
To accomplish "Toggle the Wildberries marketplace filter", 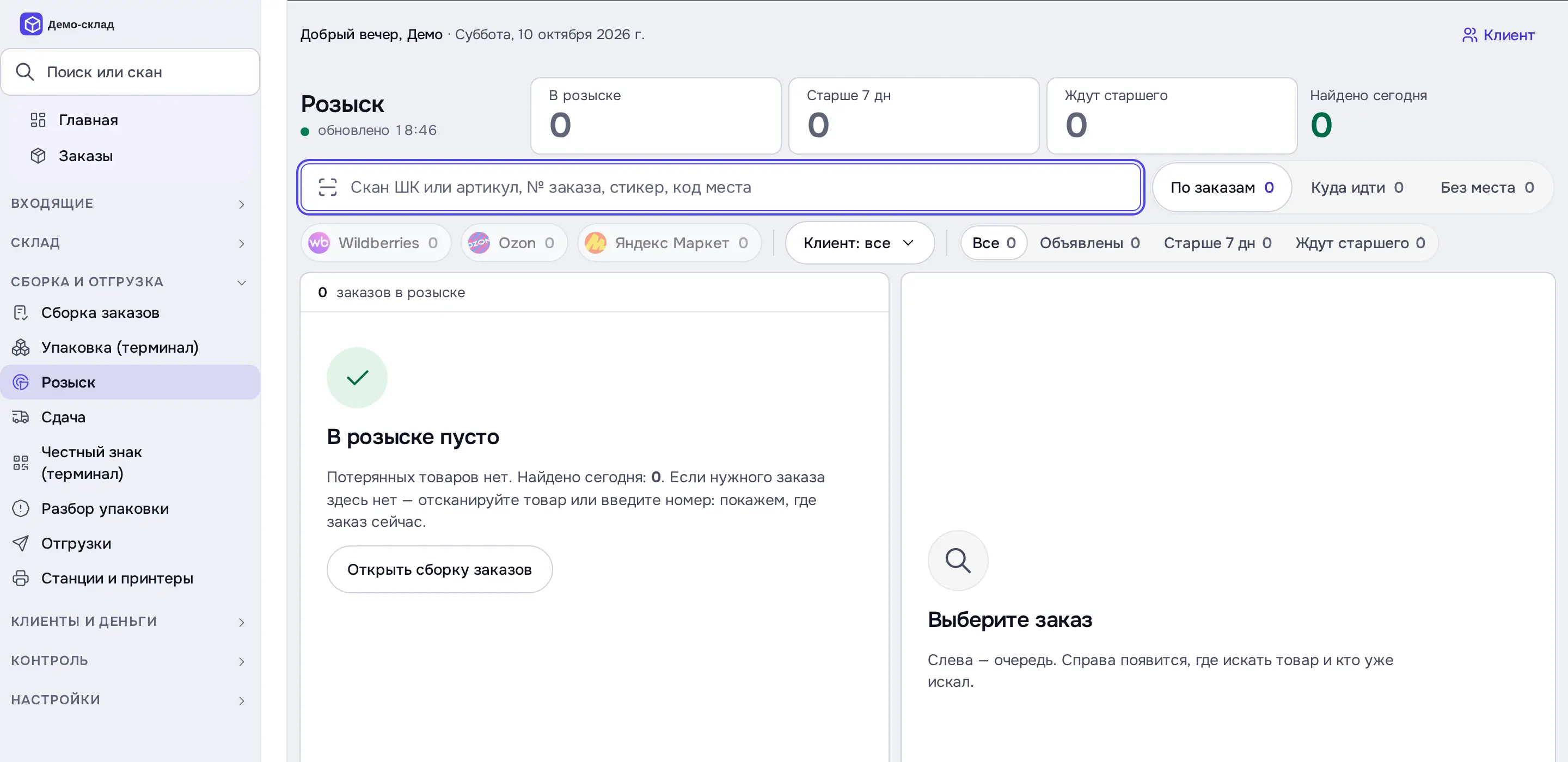I will click(376, 243).
